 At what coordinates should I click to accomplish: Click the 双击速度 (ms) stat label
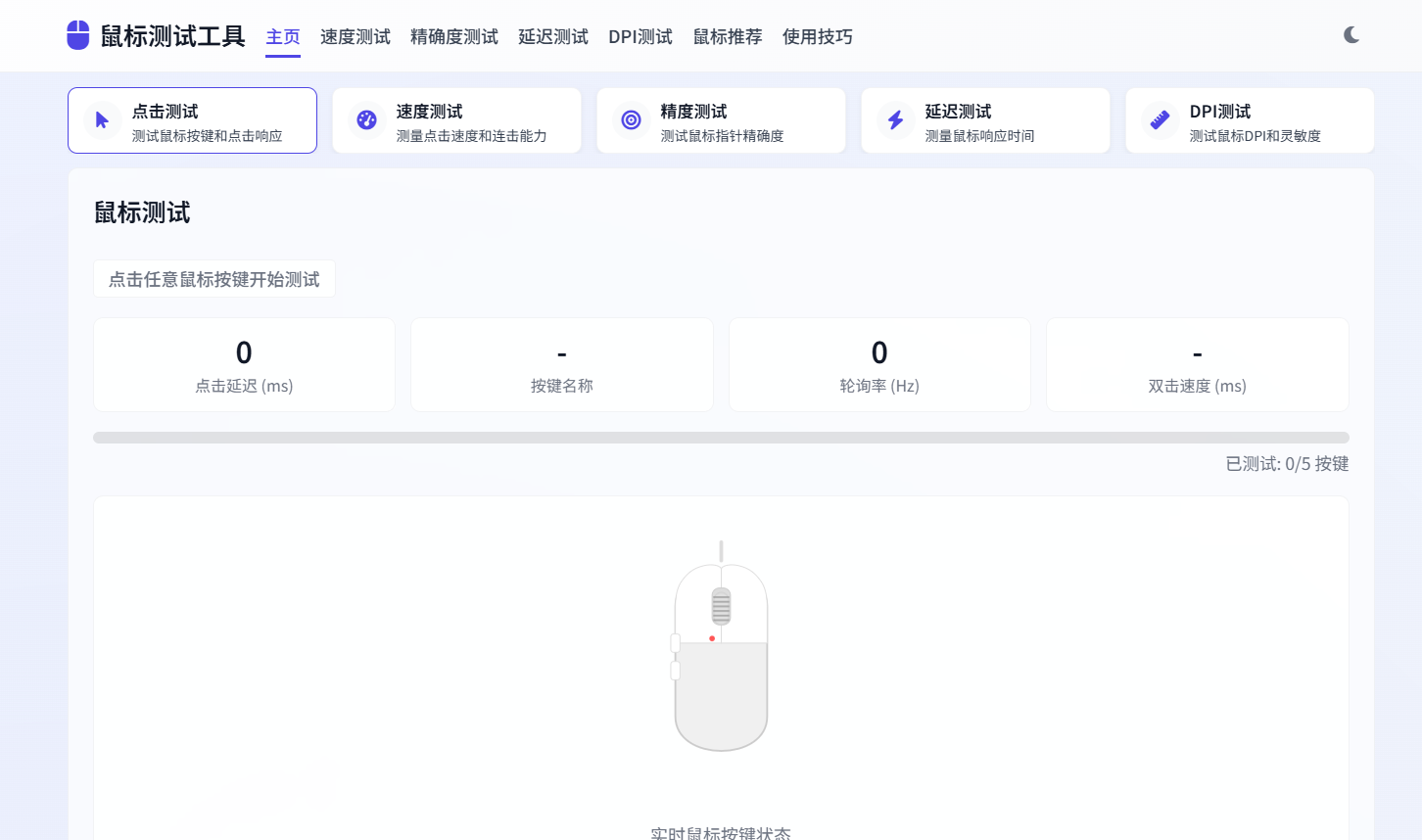tap(1198, 386)
